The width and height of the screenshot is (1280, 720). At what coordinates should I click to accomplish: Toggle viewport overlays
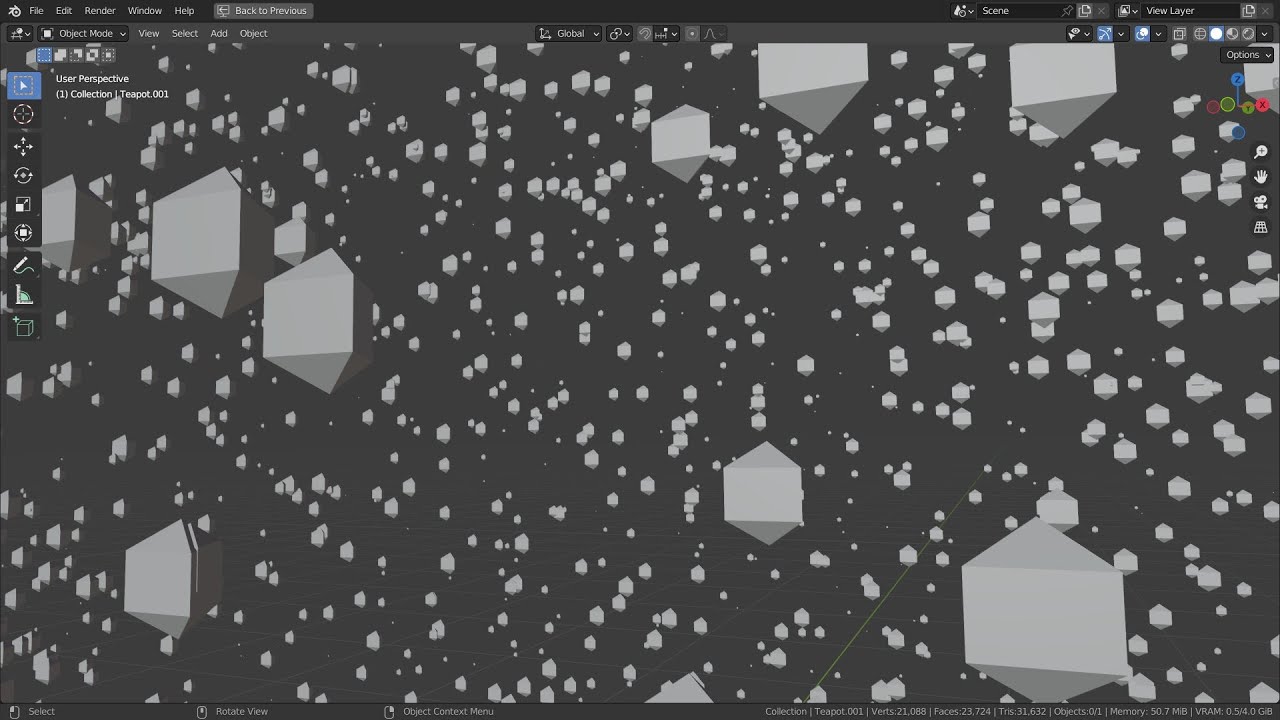[1142, 33]
